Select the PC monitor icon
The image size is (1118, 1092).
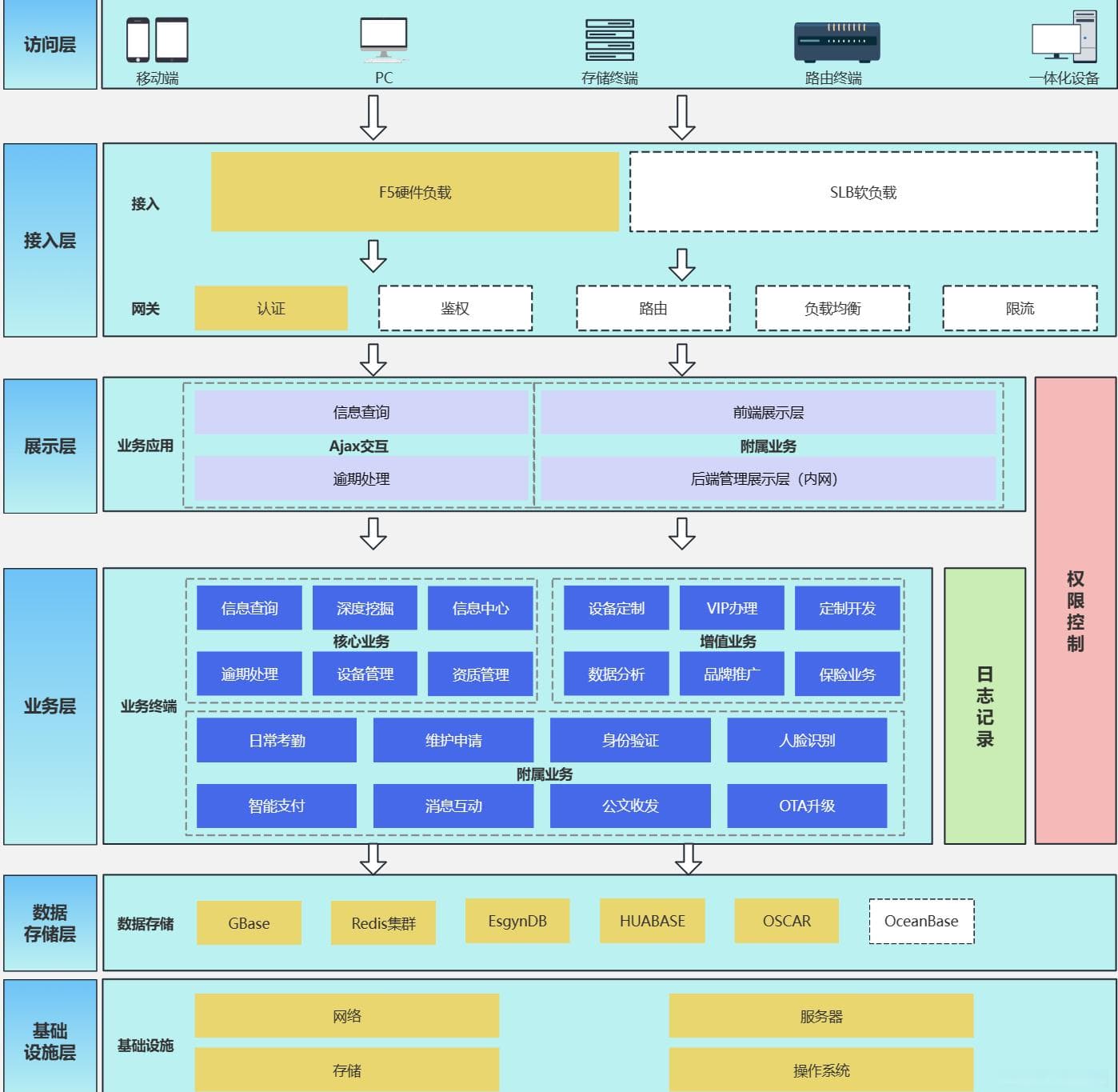384,40
